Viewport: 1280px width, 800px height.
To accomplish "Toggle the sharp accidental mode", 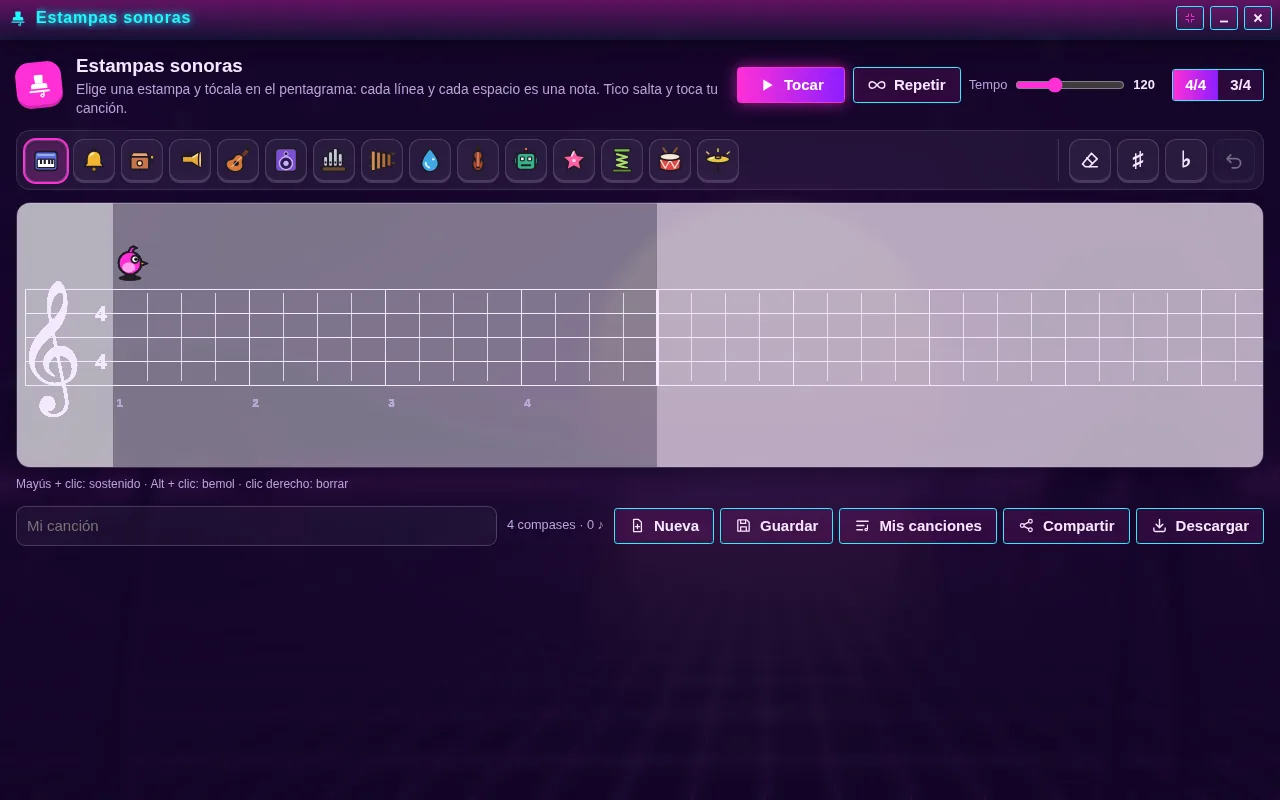I will [x=1138, y=161].
